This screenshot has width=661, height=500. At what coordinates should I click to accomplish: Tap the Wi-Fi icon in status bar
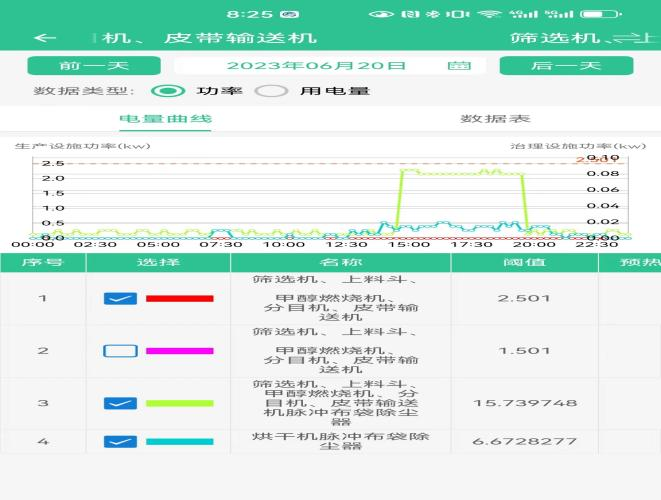(x=489, y=14)
